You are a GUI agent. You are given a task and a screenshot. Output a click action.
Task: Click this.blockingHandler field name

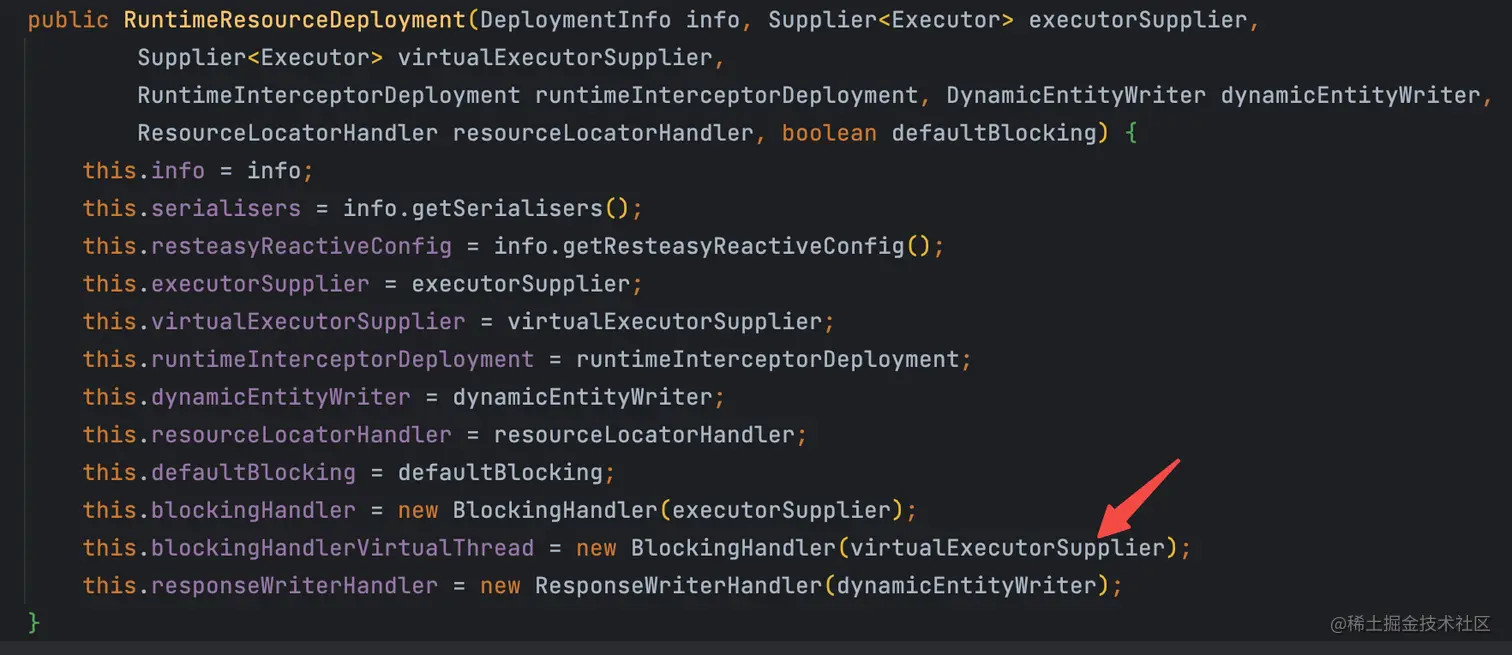(253, 510)
